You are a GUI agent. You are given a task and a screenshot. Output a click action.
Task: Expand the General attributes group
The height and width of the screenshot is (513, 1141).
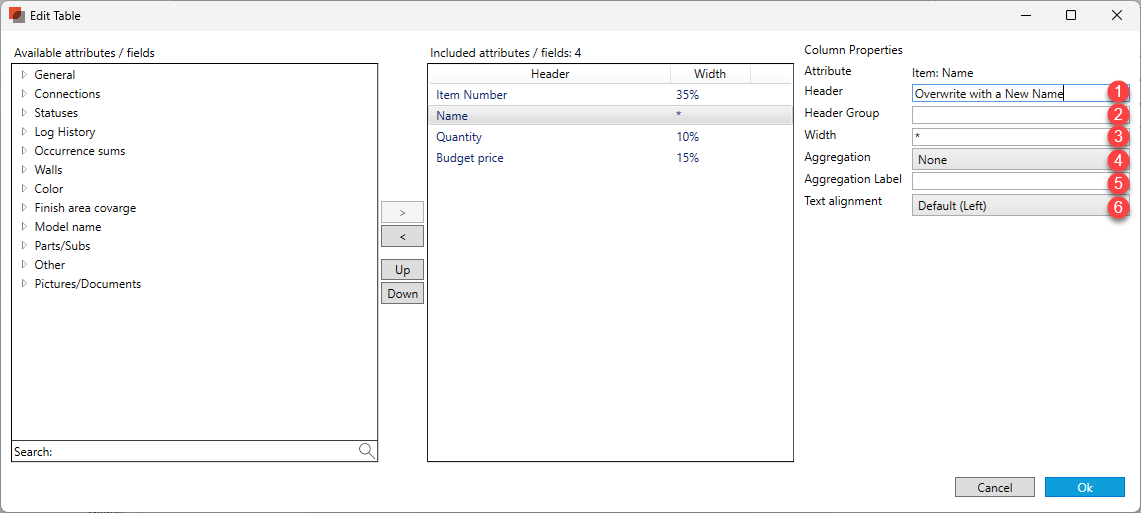24,75
